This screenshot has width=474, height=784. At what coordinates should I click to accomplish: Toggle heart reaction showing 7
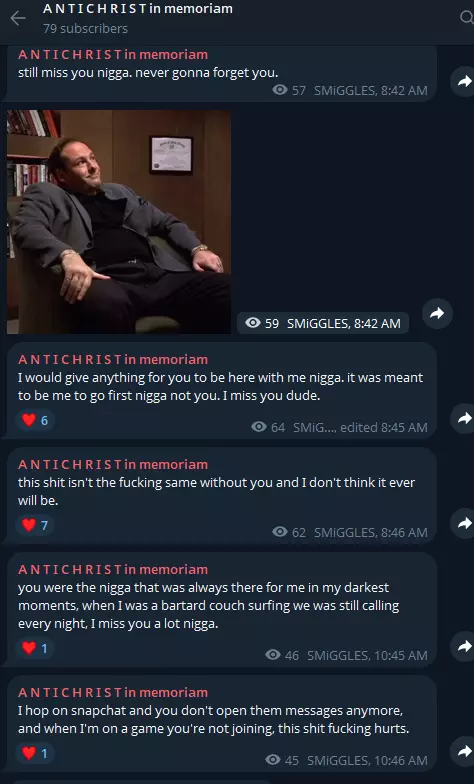pos(35,525)
